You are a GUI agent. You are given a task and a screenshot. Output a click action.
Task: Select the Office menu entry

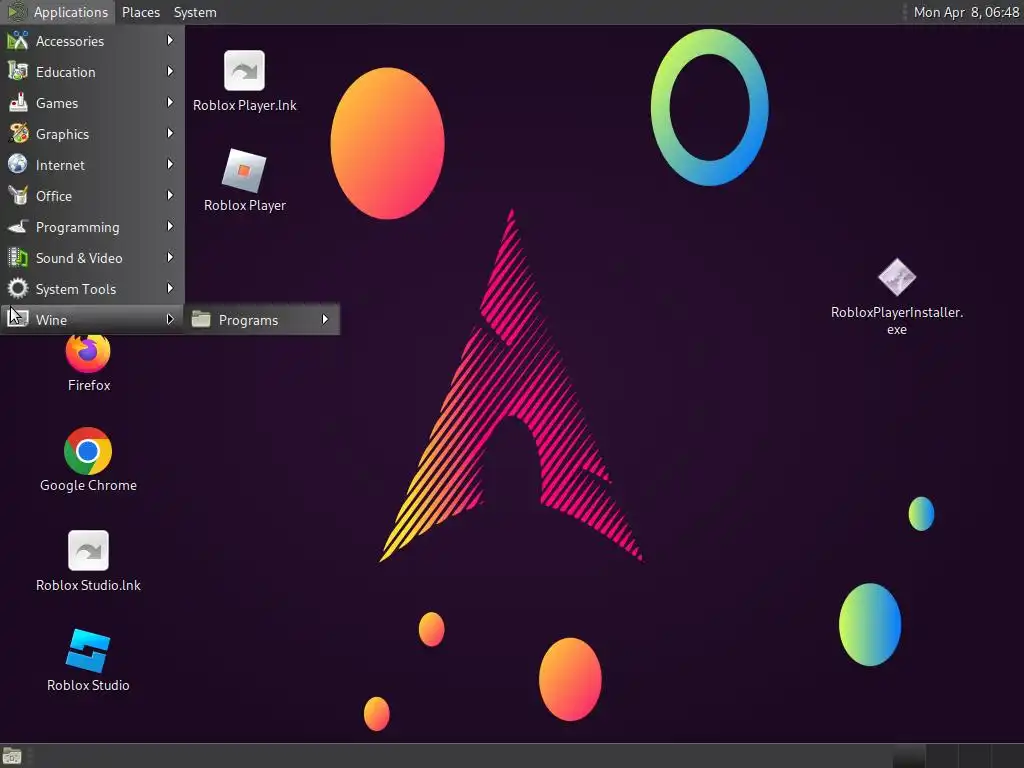click(92, 196)
